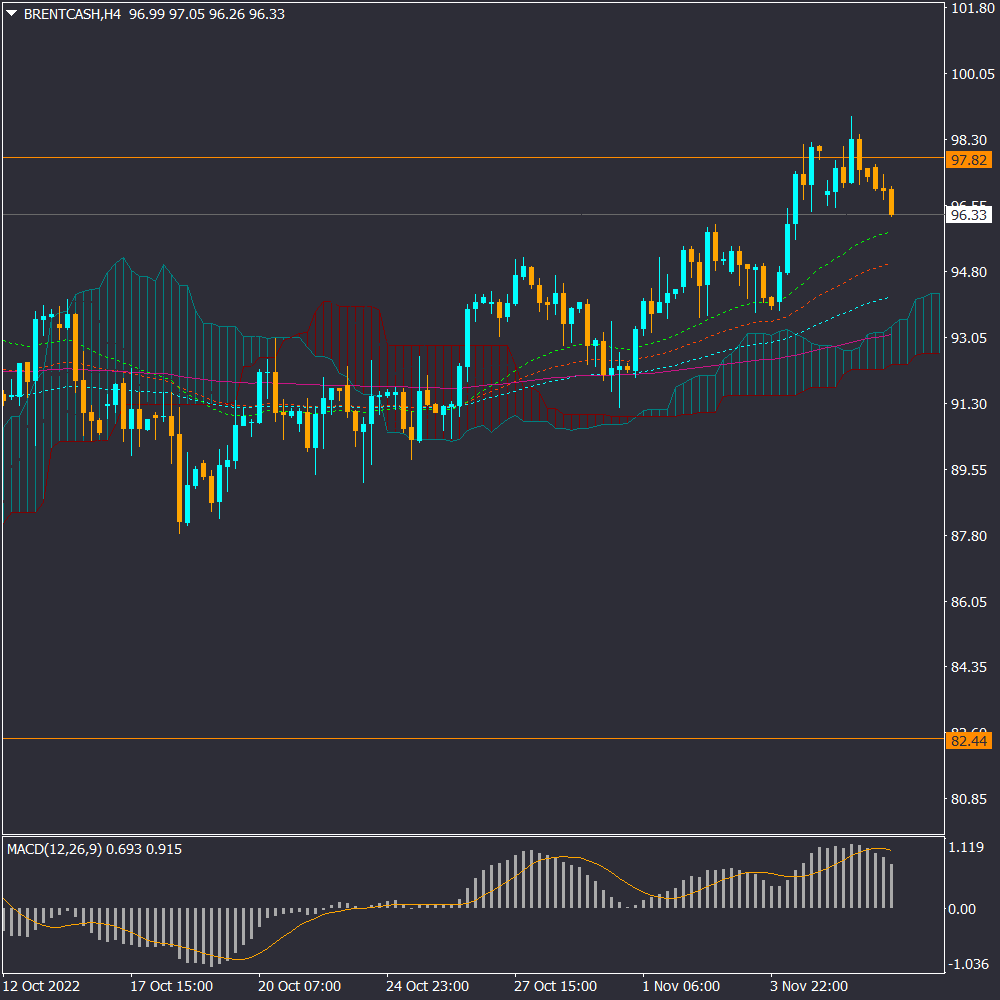Select the 96.33 current price tag
1000x1000 pixels.
point(968,215)
